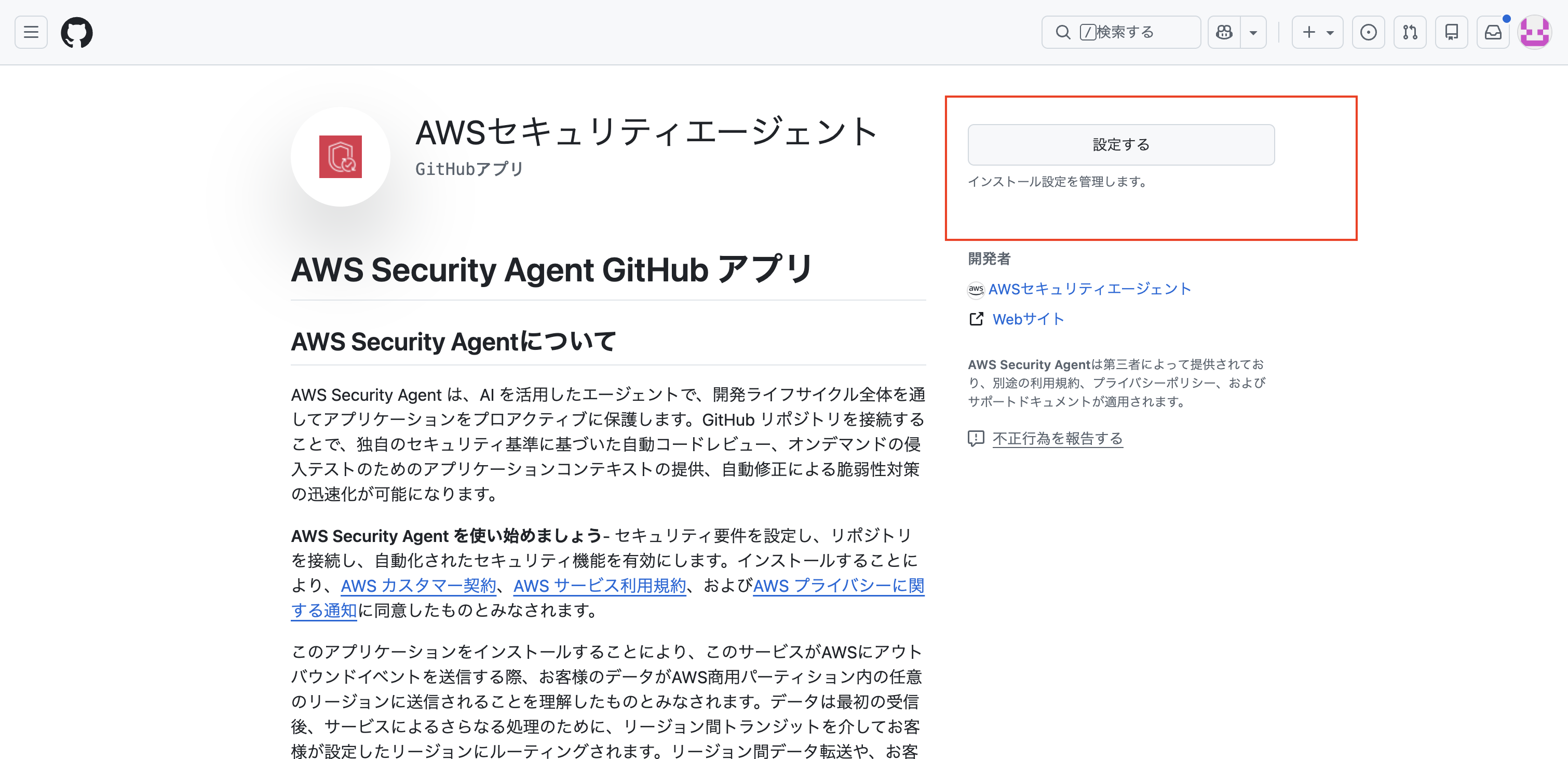Open your Issues list
Image resolution: width=1568 pixels, height=759 pixels.
[x=1368, y=32]
